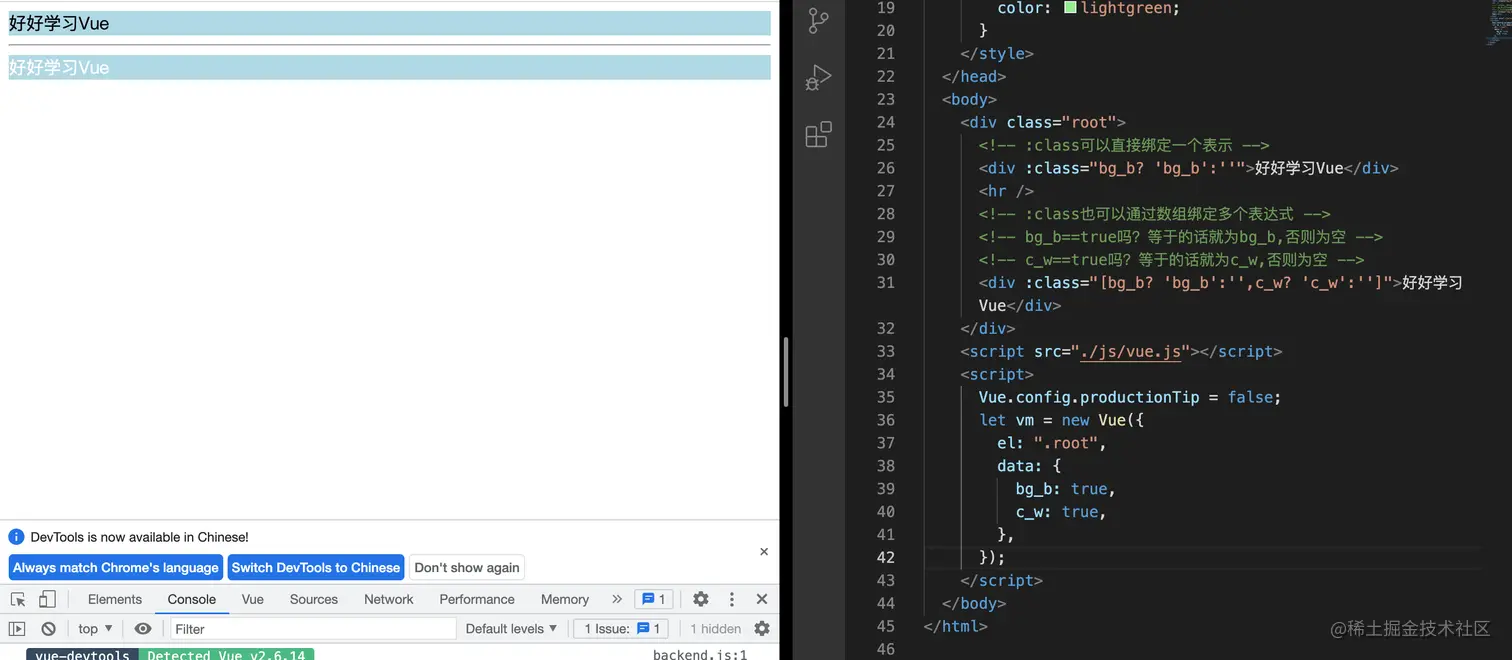Dismiss the DevTools language notification
The height and width of the screenshot is (660, 1512).
pos(764,551)
